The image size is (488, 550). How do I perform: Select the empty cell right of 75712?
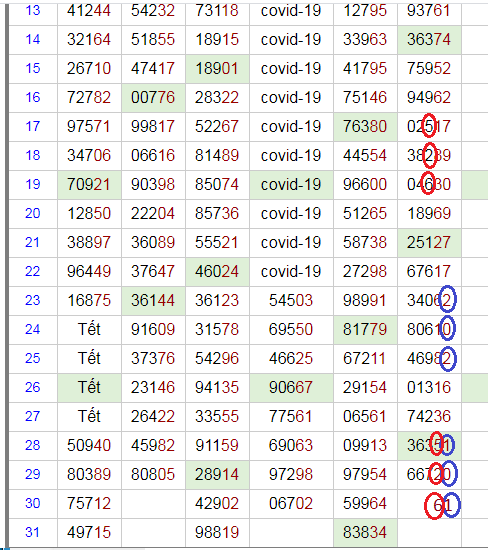(153, 504)
